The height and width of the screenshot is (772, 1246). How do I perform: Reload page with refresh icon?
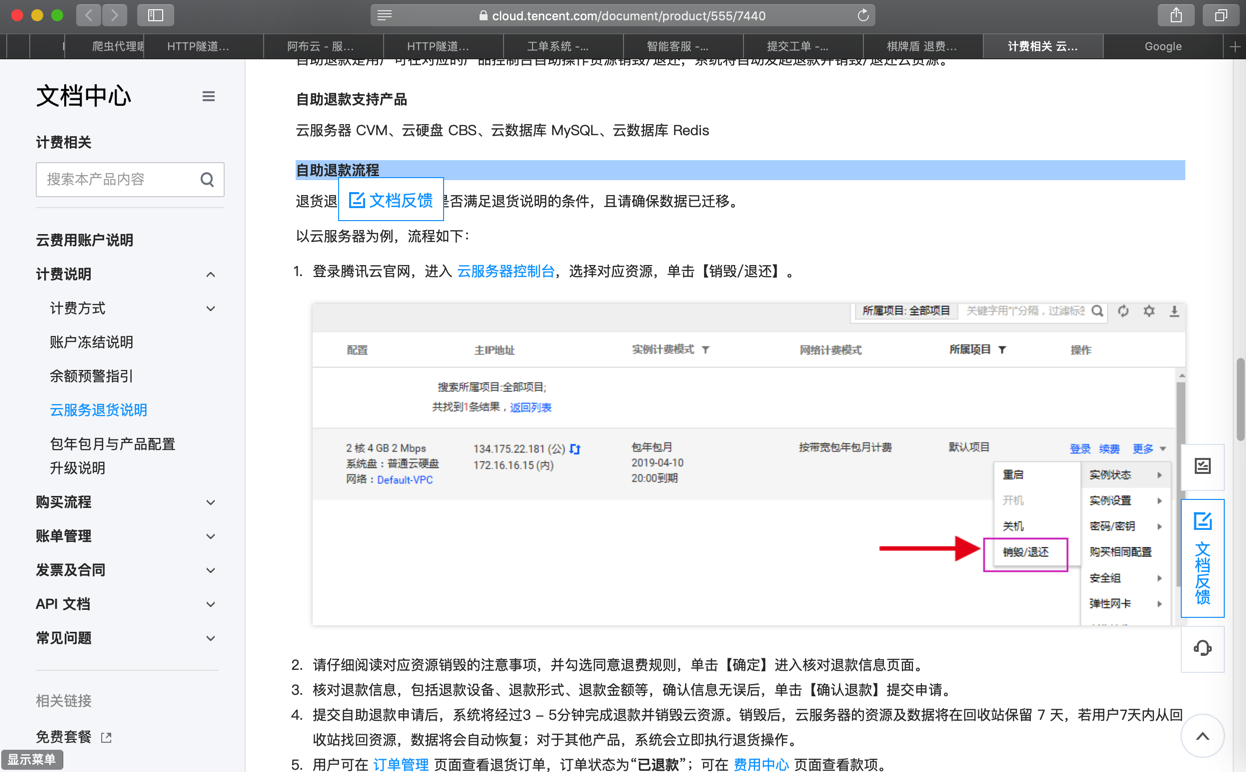863,15
